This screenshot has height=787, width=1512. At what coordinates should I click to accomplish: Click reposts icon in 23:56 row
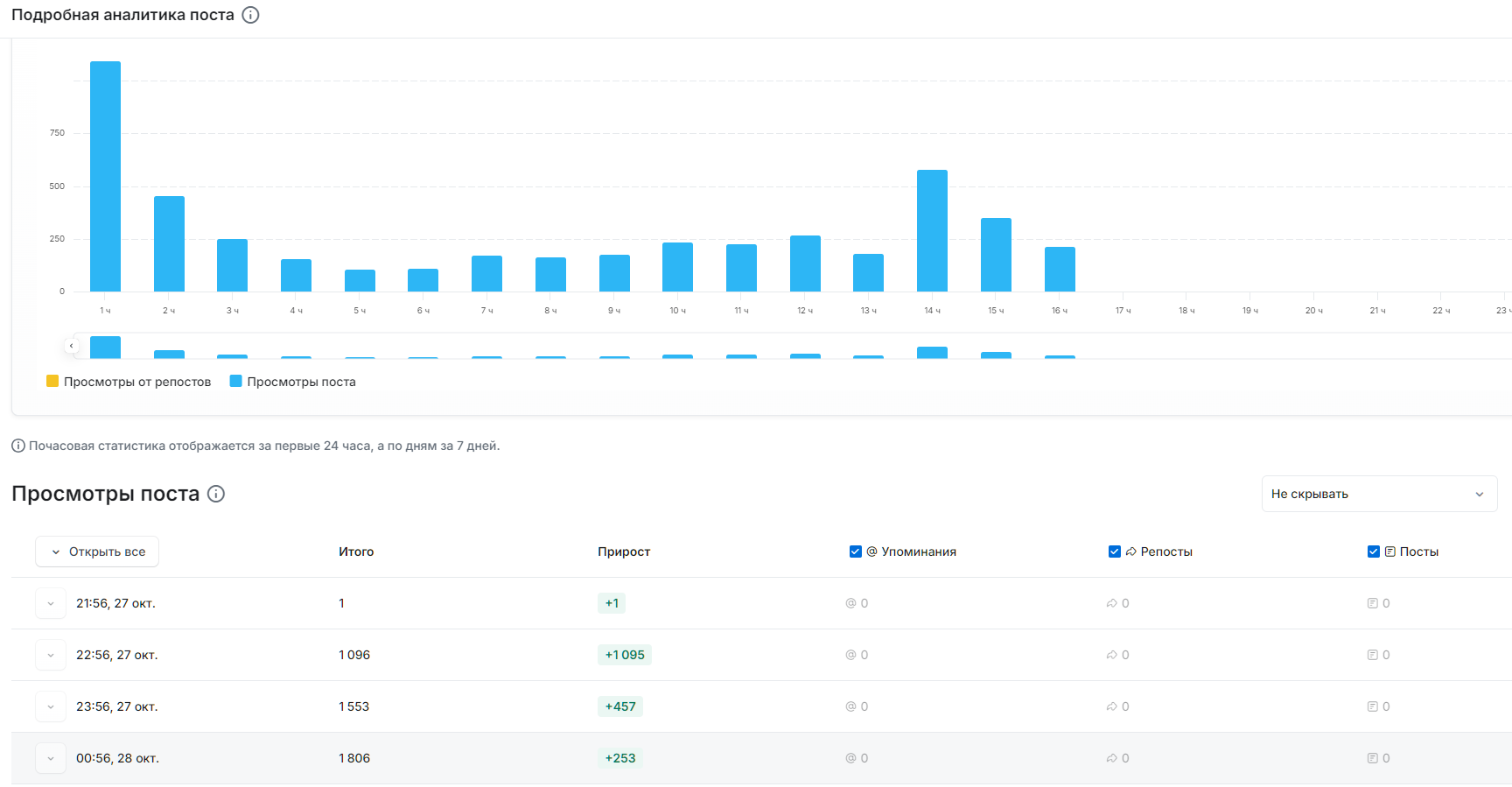pos(1112,706)
